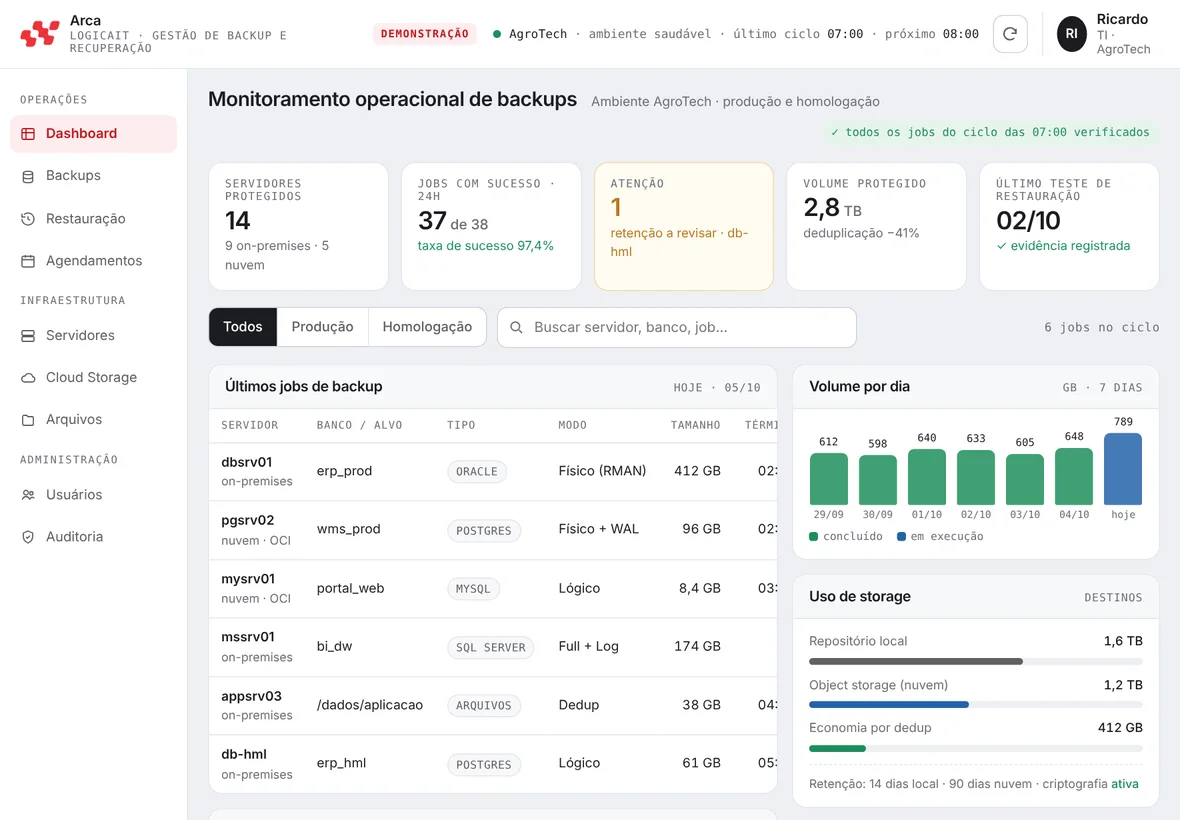Click the em execução legend swatch

[x=902, y=536]
